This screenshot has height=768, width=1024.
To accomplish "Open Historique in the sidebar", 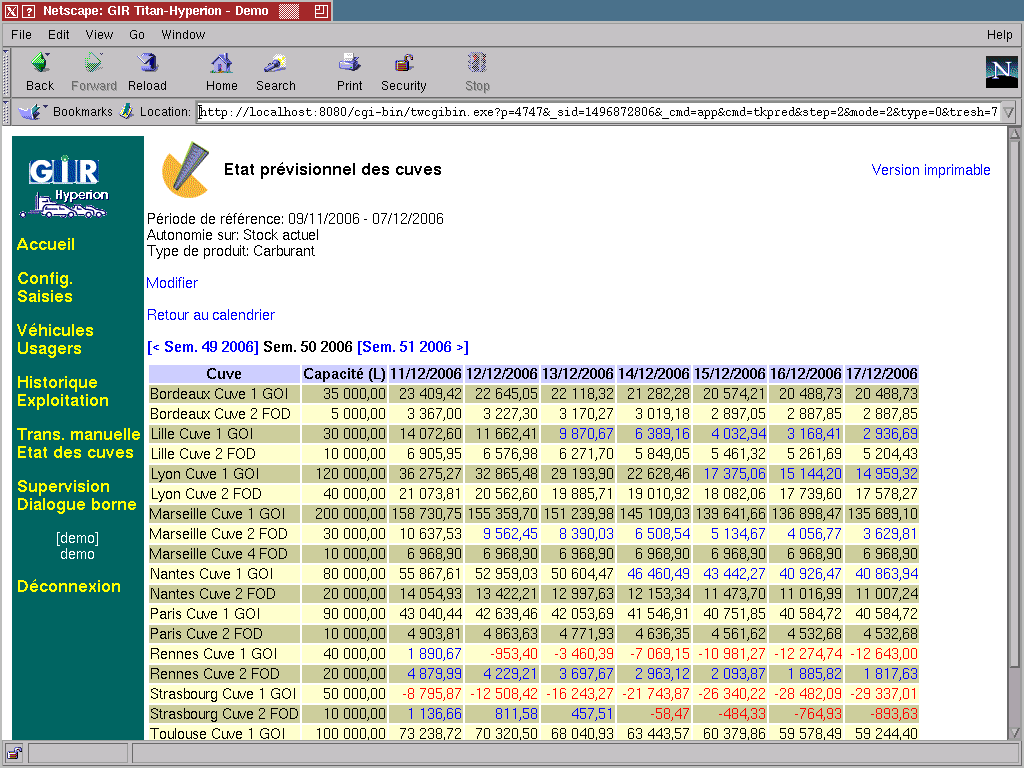I will click(x=57, y=383).
